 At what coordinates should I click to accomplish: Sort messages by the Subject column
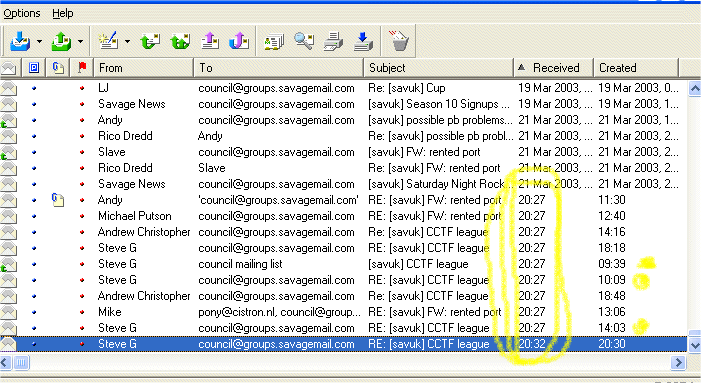(439, 68)
